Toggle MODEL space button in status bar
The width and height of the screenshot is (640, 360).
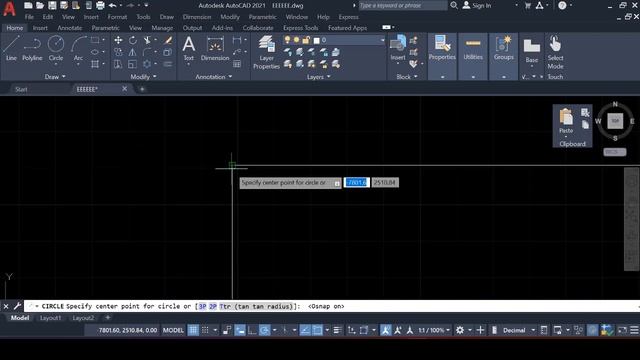coord(173,330)
